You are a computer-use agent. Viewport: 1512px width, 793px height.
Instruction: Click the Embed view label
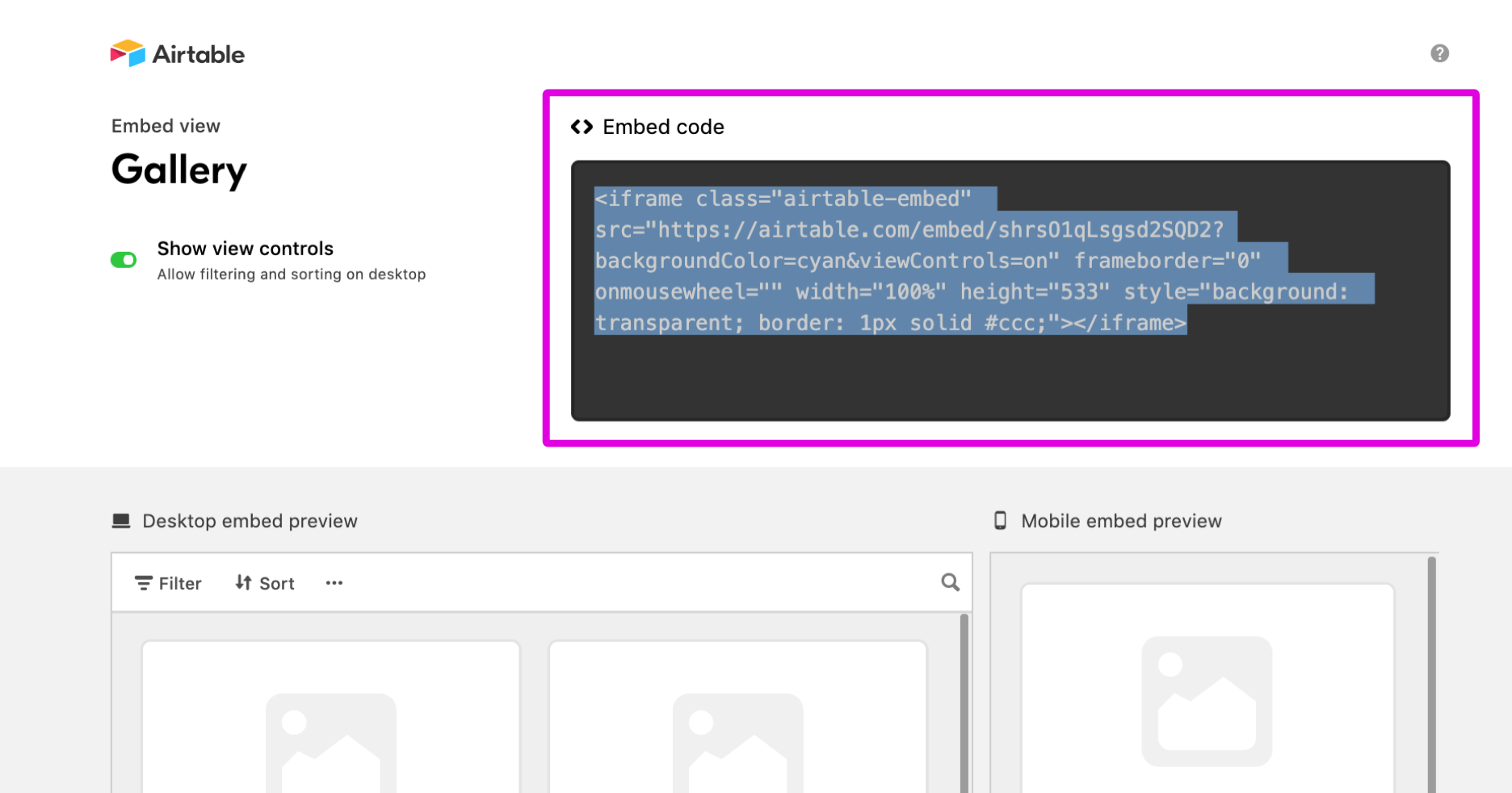tap(166, 125)
